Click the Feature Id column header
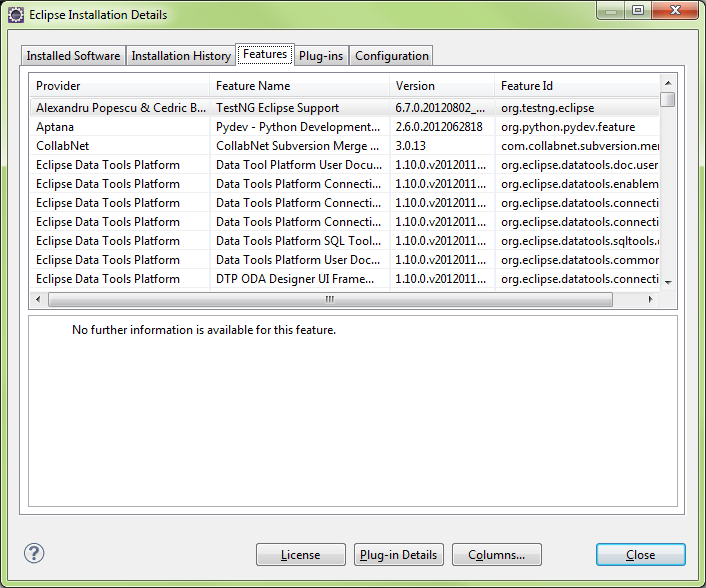Image resolution: width=706 pixels, height=588 pixels. tap(576, 86)
